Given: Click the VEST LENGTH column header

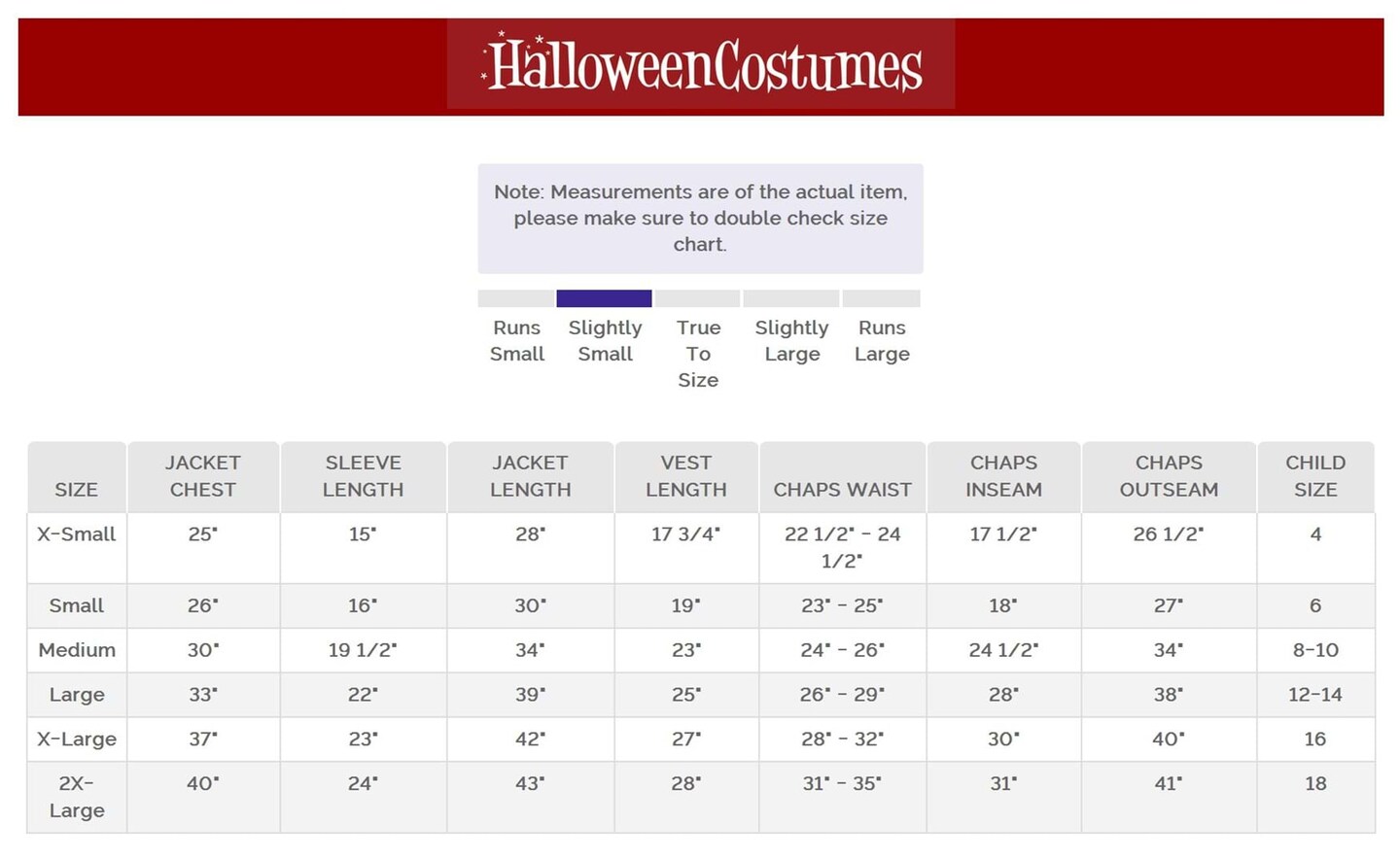Looking at the screenshot, I should click(x=685, y=476).
